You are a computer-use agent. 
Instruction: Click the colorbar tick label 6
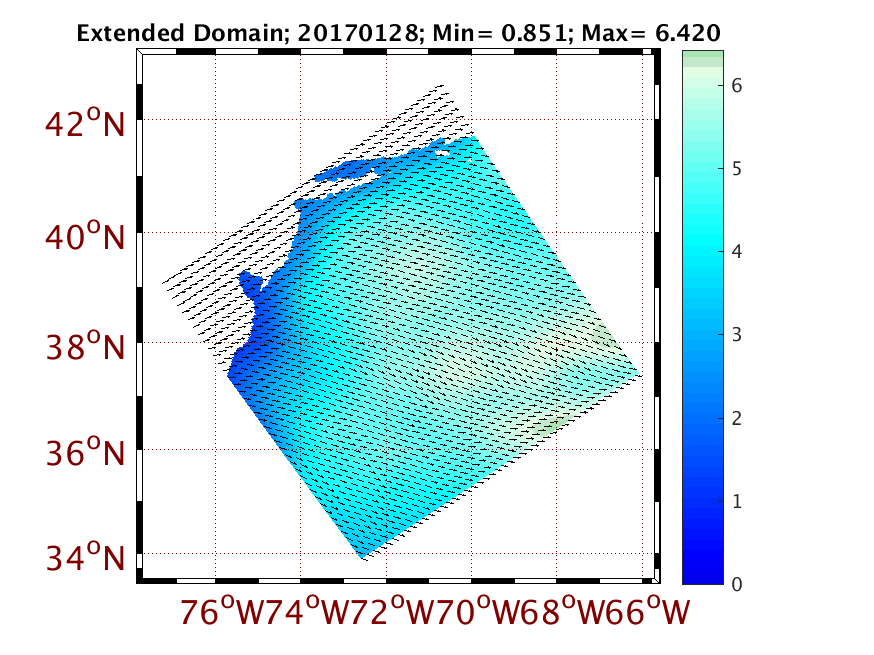coord(736,86)
